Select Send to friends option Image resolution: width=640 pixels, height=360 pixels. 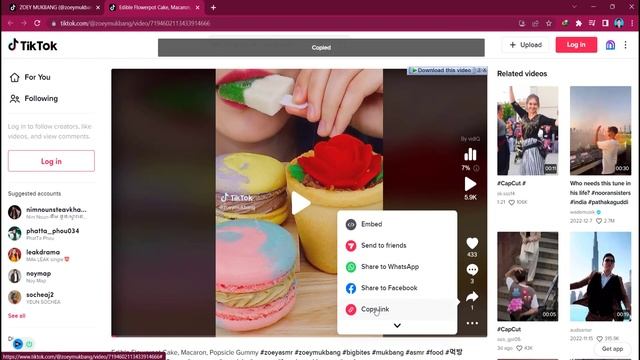[397, 245]
